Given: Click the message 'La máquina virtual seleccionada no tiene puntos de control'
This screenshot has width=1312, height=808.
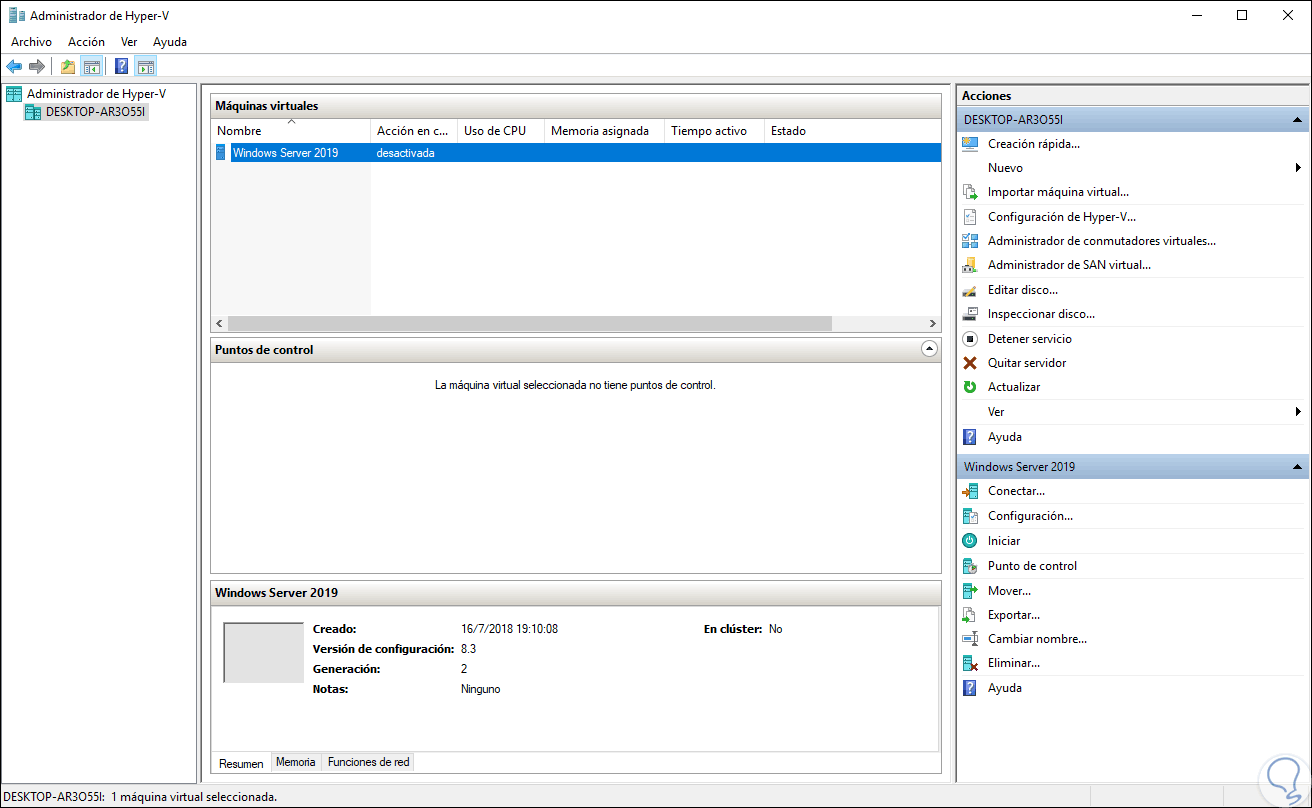Looking at the screenshot, I should [x=575, y=385].
